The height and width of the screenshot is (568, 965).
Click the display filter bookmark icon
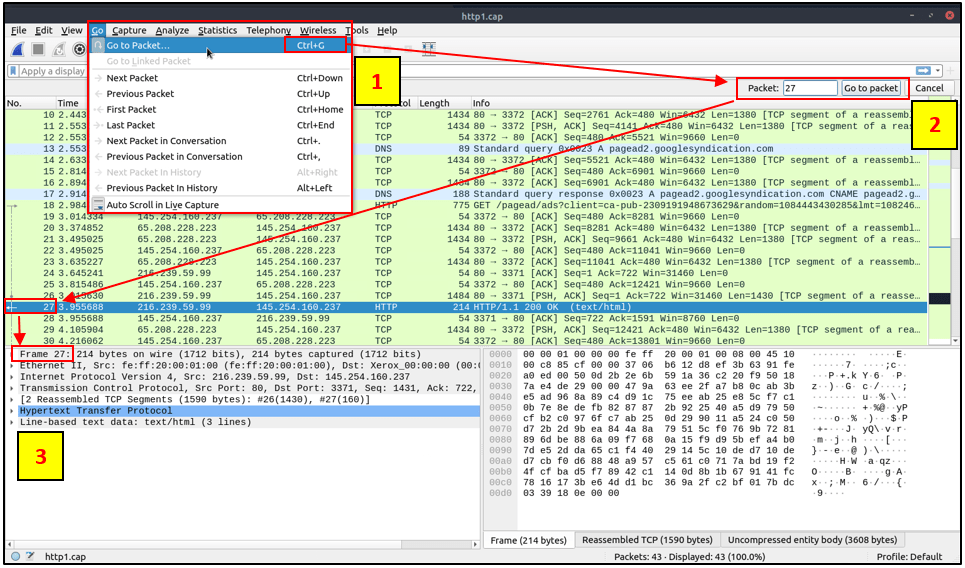(x=14, y=71)
